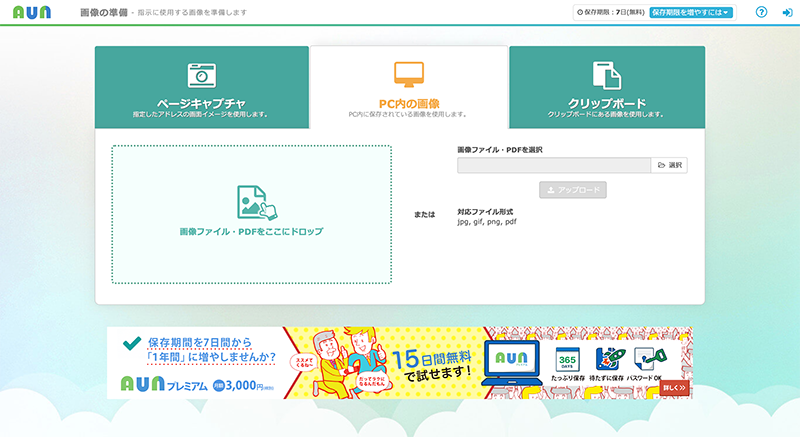Click the 365 days calendar icon in banner

566,359
